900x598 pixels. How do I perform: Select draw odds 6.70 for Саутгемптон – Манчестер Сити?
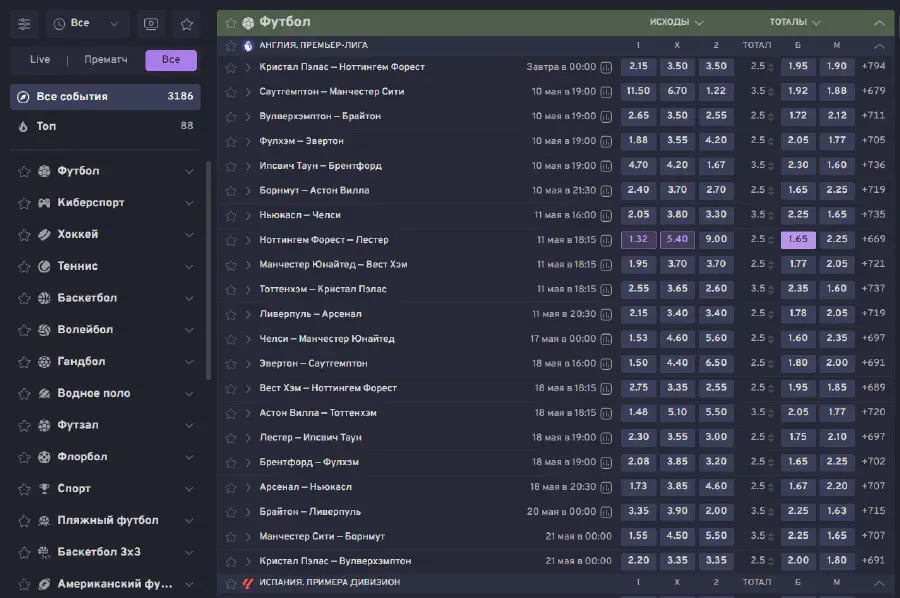point(677,91)
